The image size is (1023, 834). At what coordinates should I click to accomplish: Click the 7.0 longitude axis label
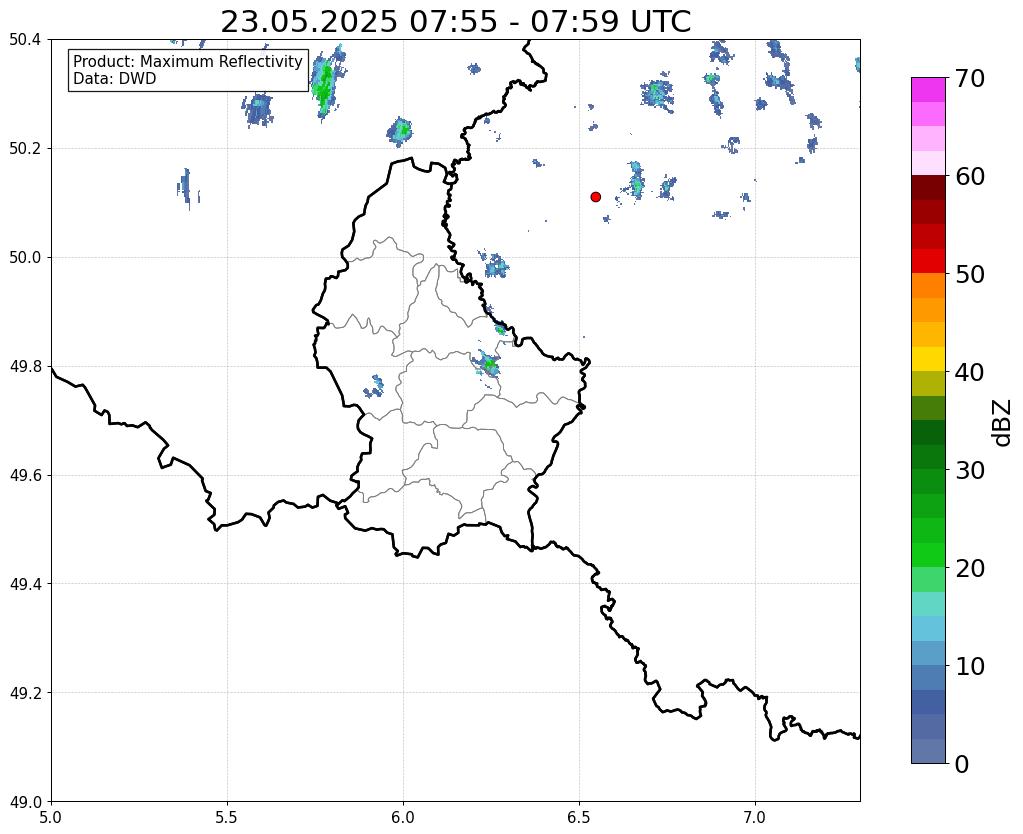click(x=755, y=818)
